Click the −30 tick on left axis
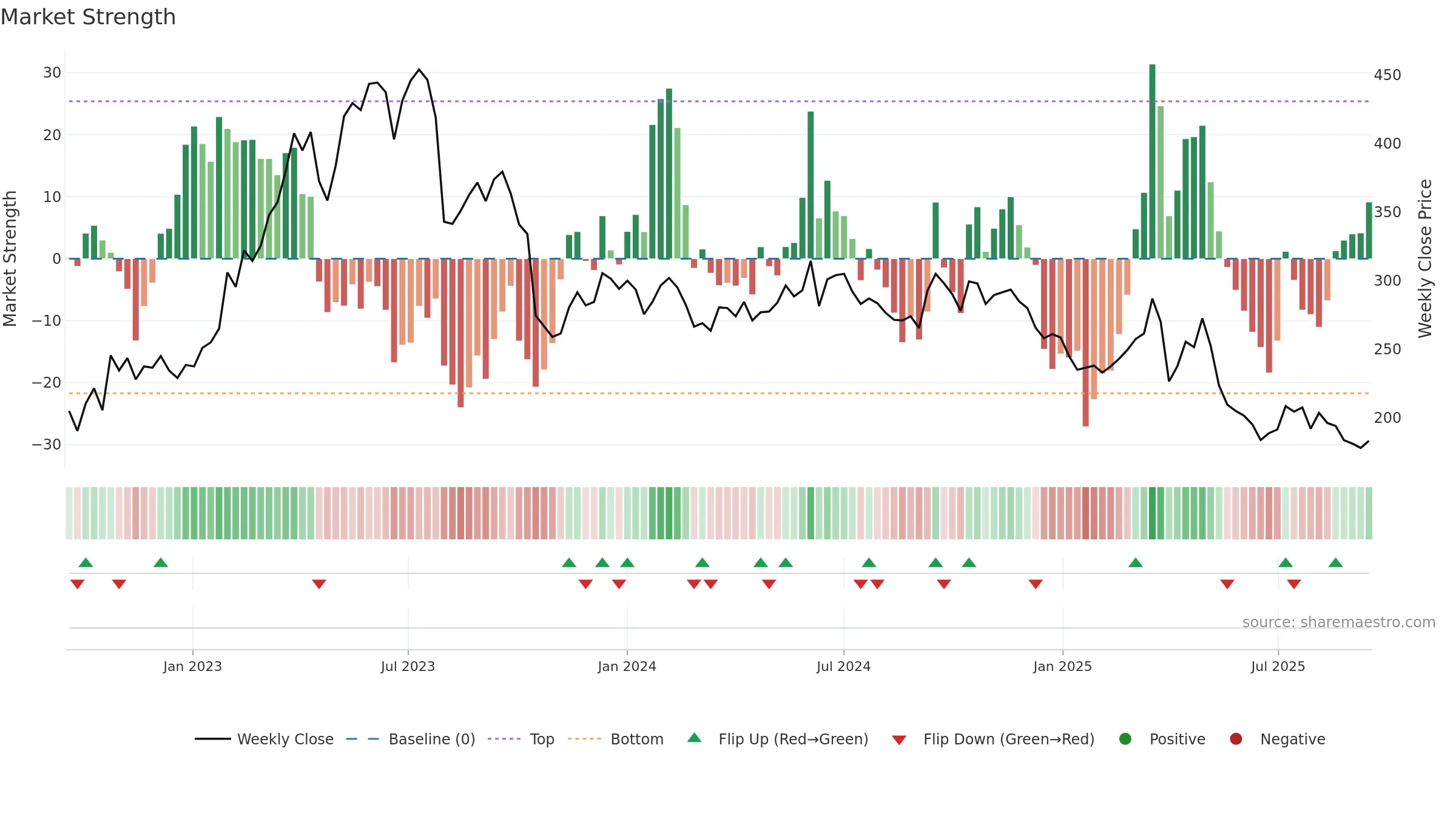The height and width of the screenshot is (819, 1456). (47, 445)
